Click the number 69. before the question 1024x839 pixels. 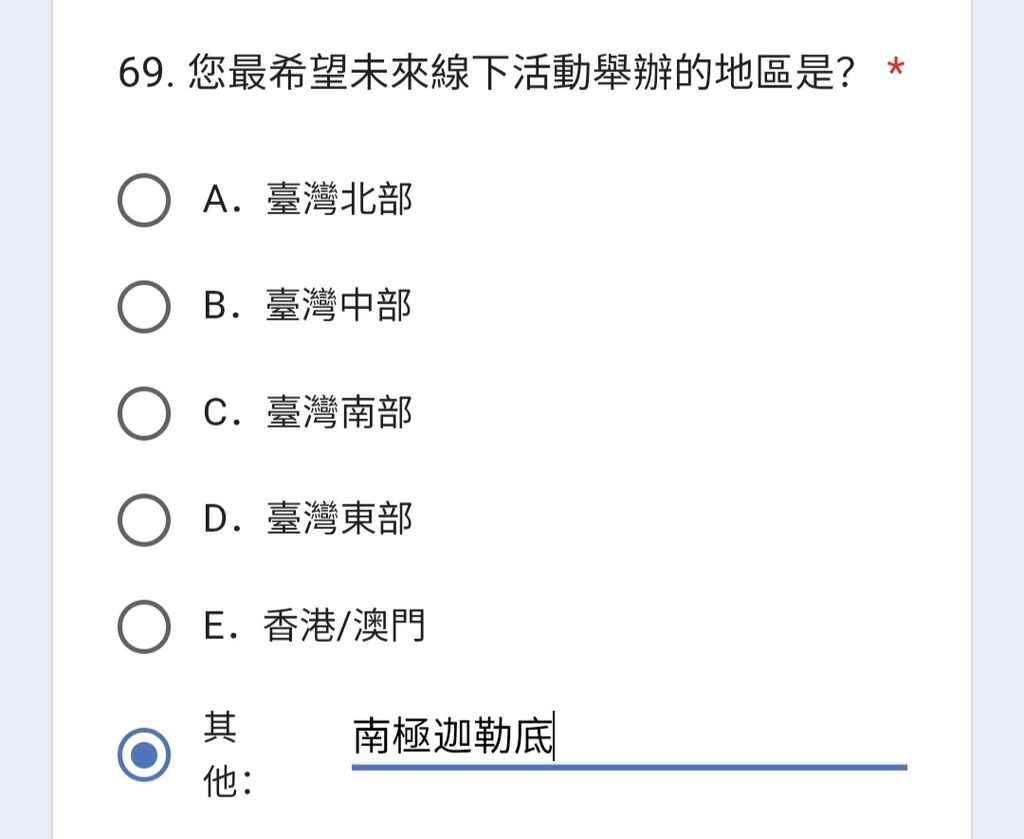tap(147, 72)
